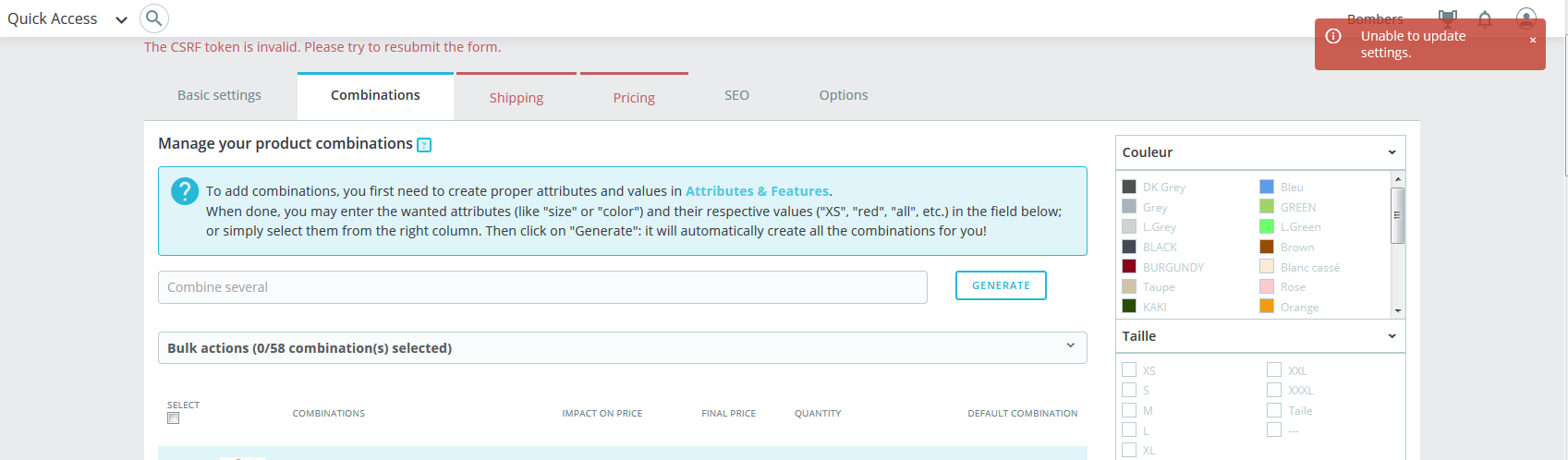
Task: Click the trophy icon in header
Action: point(1448,18)
